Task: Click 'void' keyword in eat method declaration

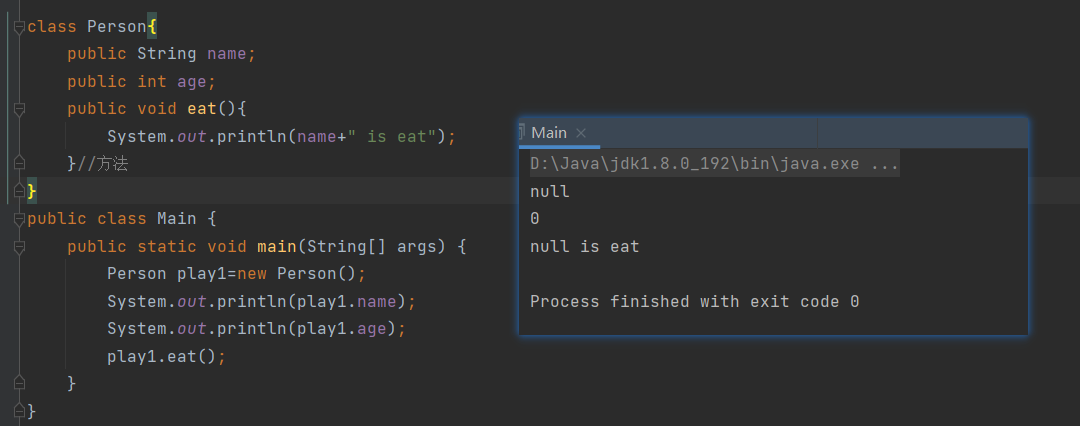Action: coord(157,109)
